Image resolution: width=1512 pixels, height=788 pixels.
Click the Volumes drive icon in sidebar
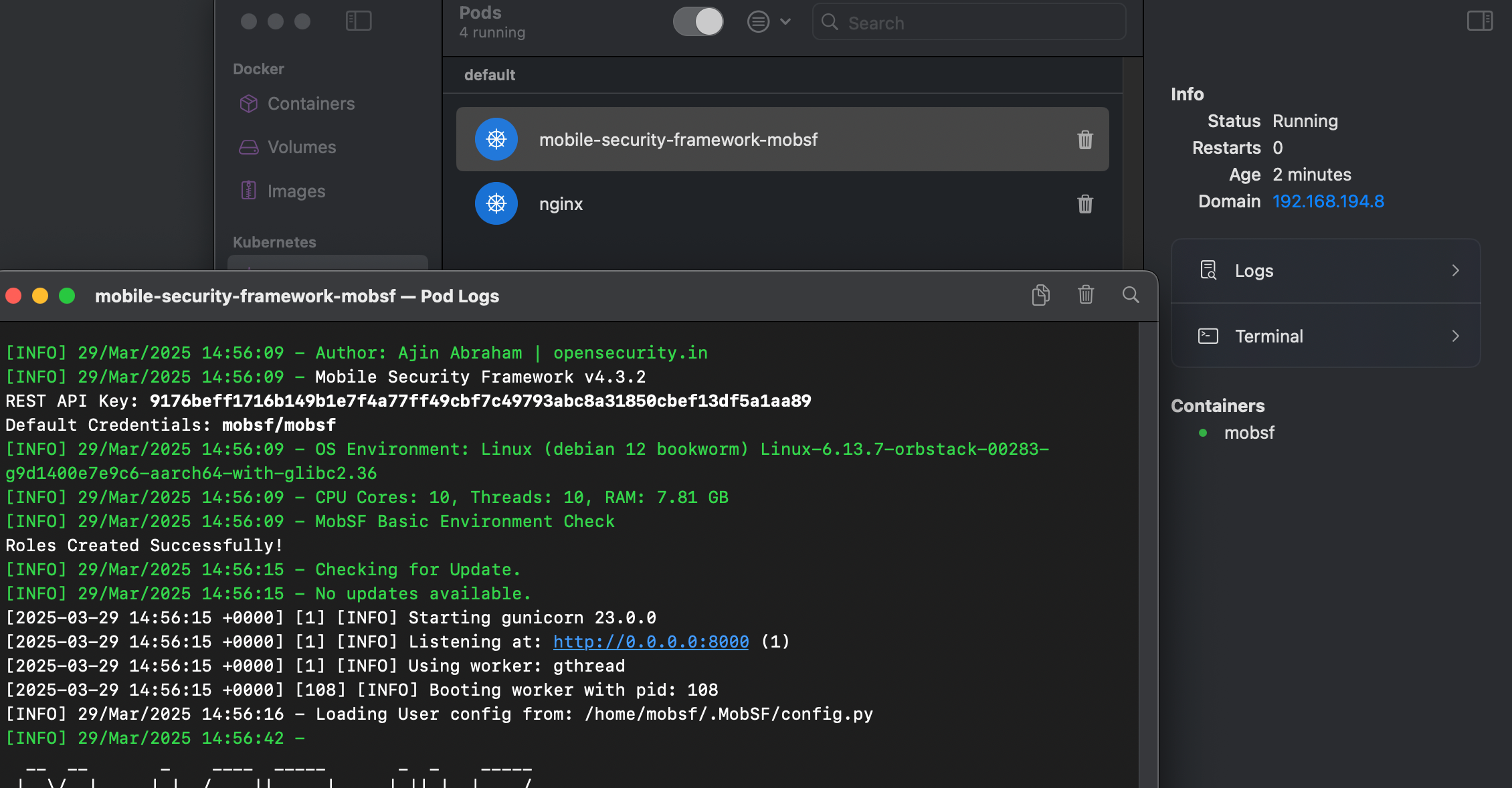(x=249, y=147)
